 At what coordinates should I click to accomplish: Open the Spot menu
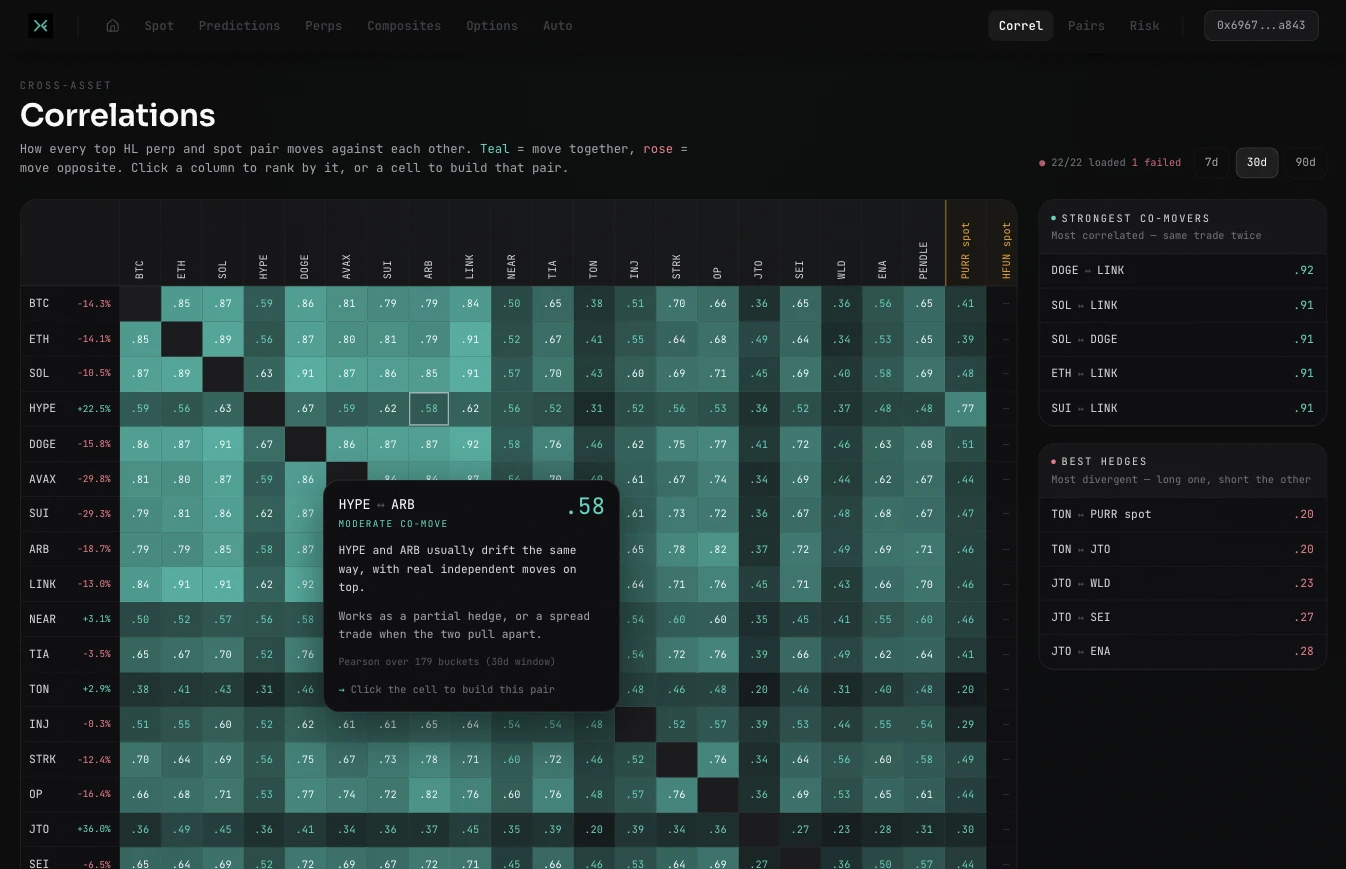point(159,26)
